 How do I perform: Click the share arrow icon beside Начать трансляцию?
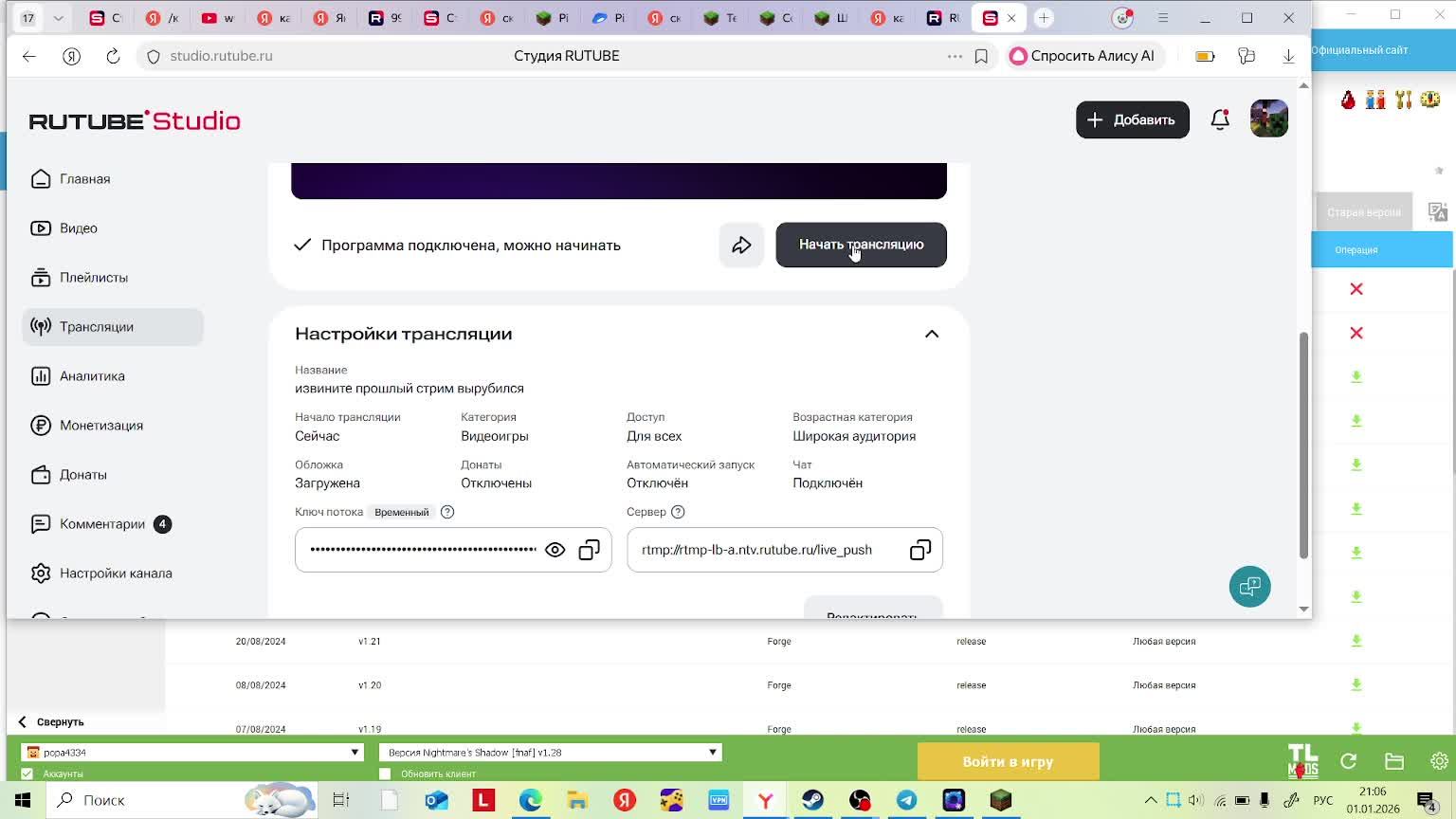coord(741,246)
